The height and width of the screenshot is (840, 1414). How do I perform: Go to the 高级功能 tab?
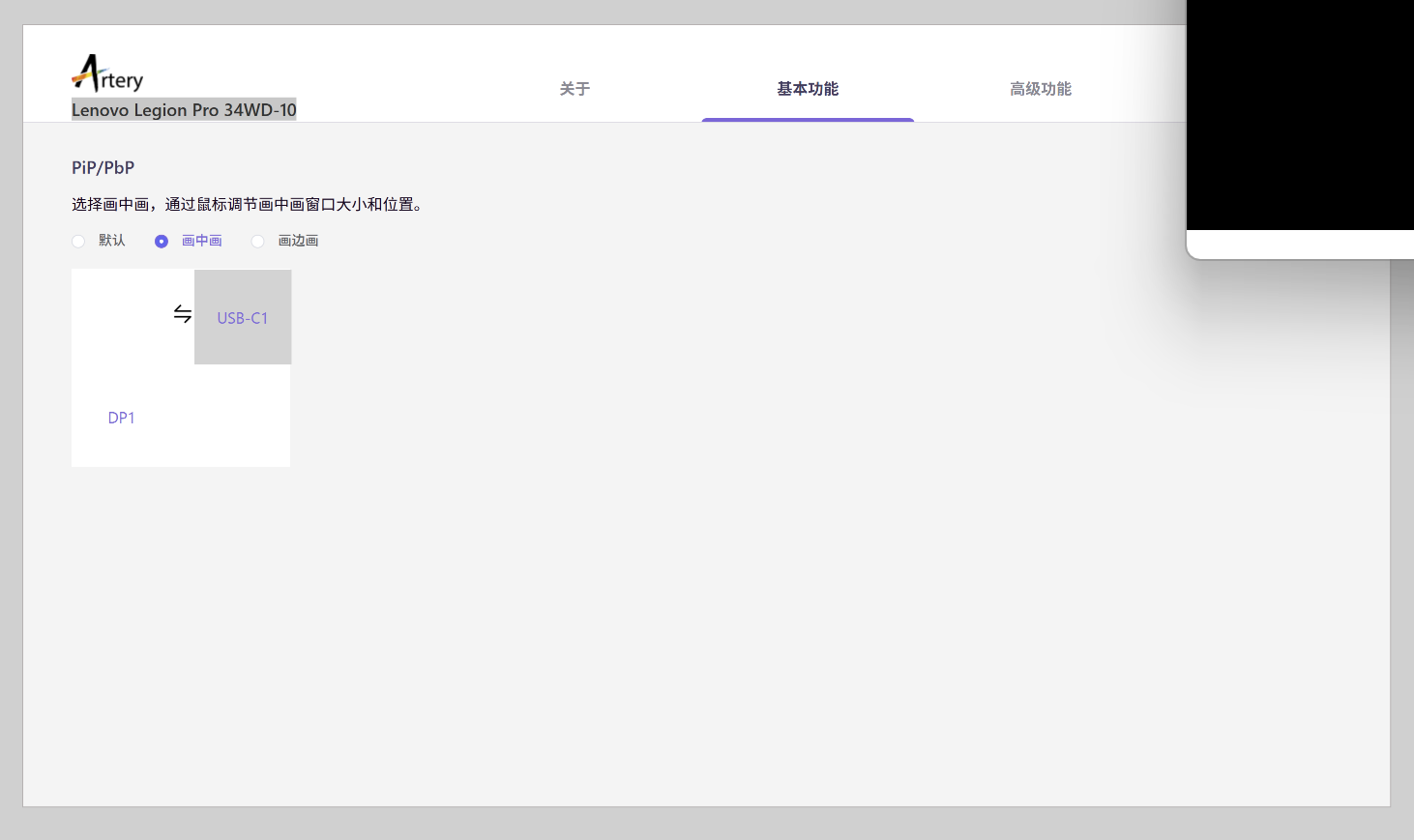tap(1041, 89)
